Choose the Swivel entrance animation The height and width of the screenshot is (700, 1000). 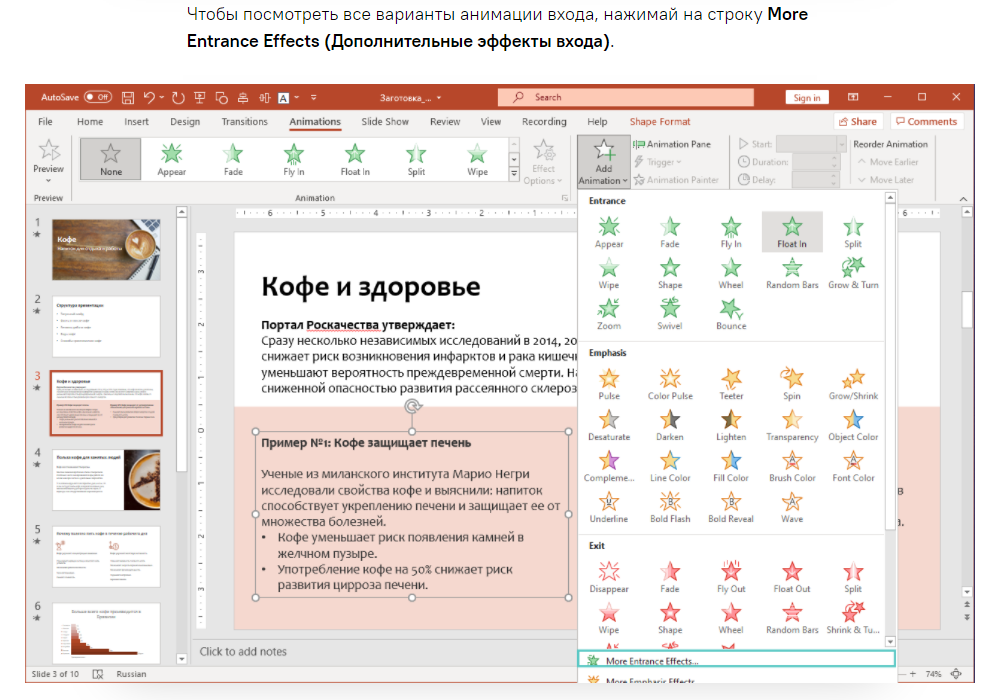670,313
